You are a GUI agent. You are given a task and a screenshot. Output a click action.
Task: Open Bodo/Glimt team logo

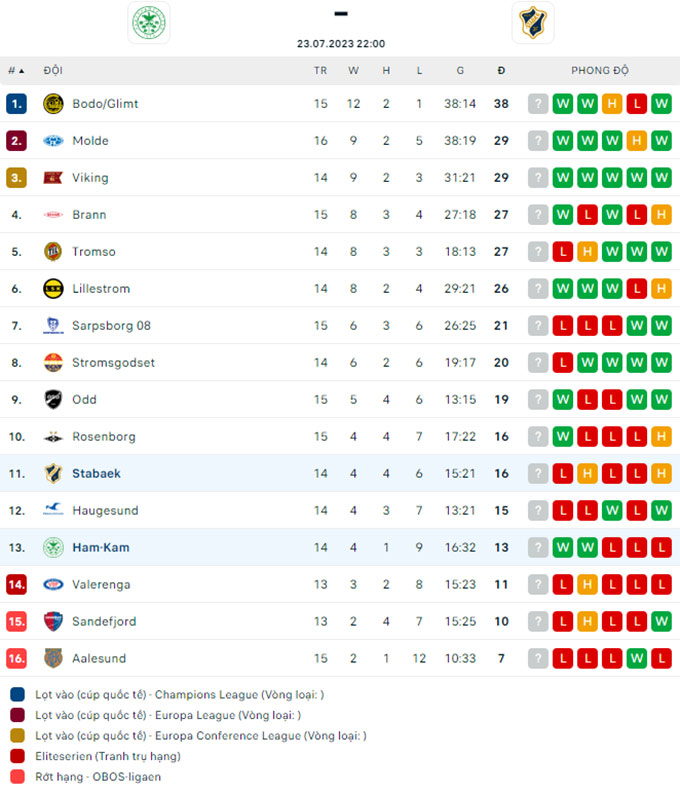(x=53, y=104)
